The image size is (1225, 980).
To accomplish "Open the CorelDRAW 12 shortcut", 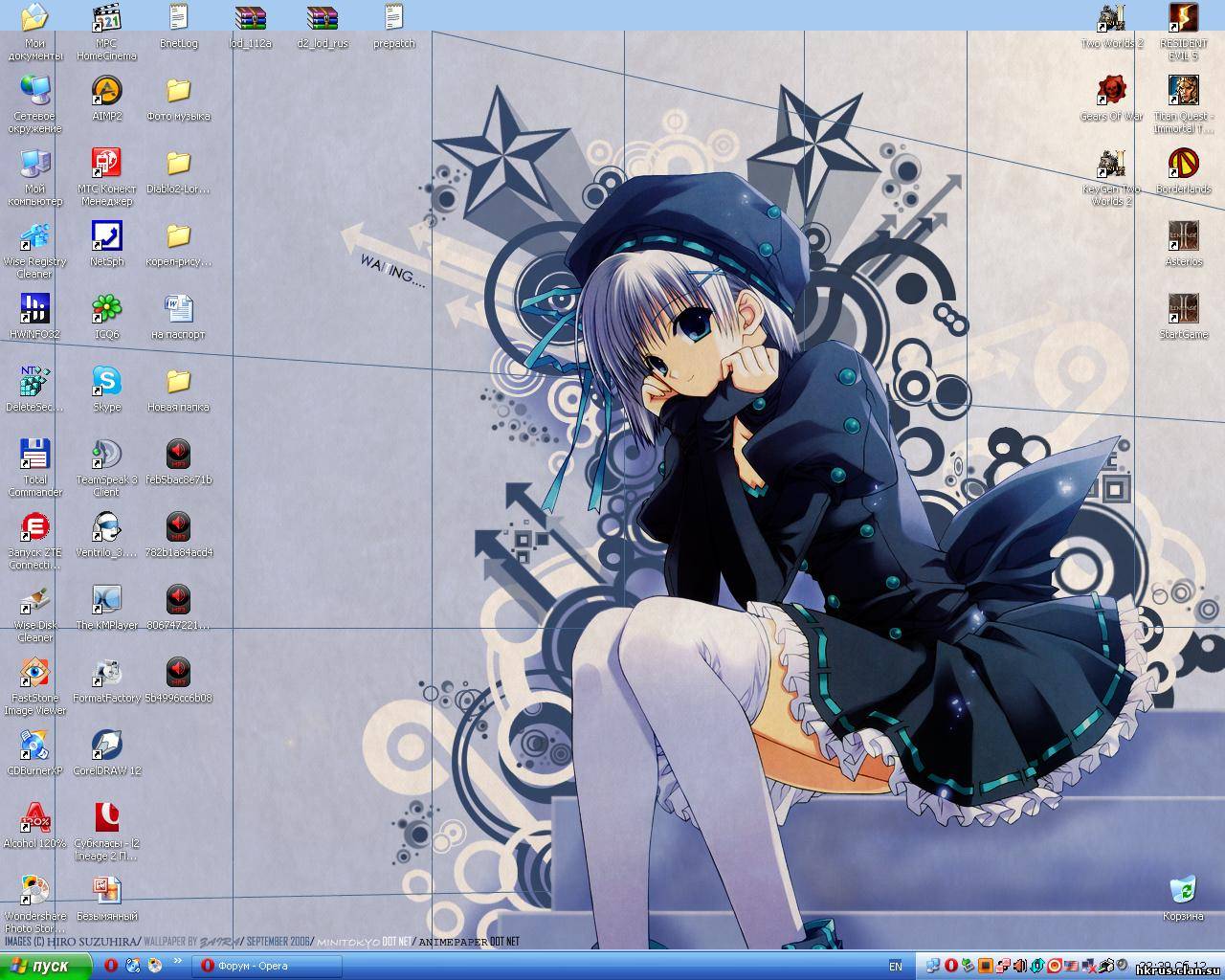I will pos(106,746).
